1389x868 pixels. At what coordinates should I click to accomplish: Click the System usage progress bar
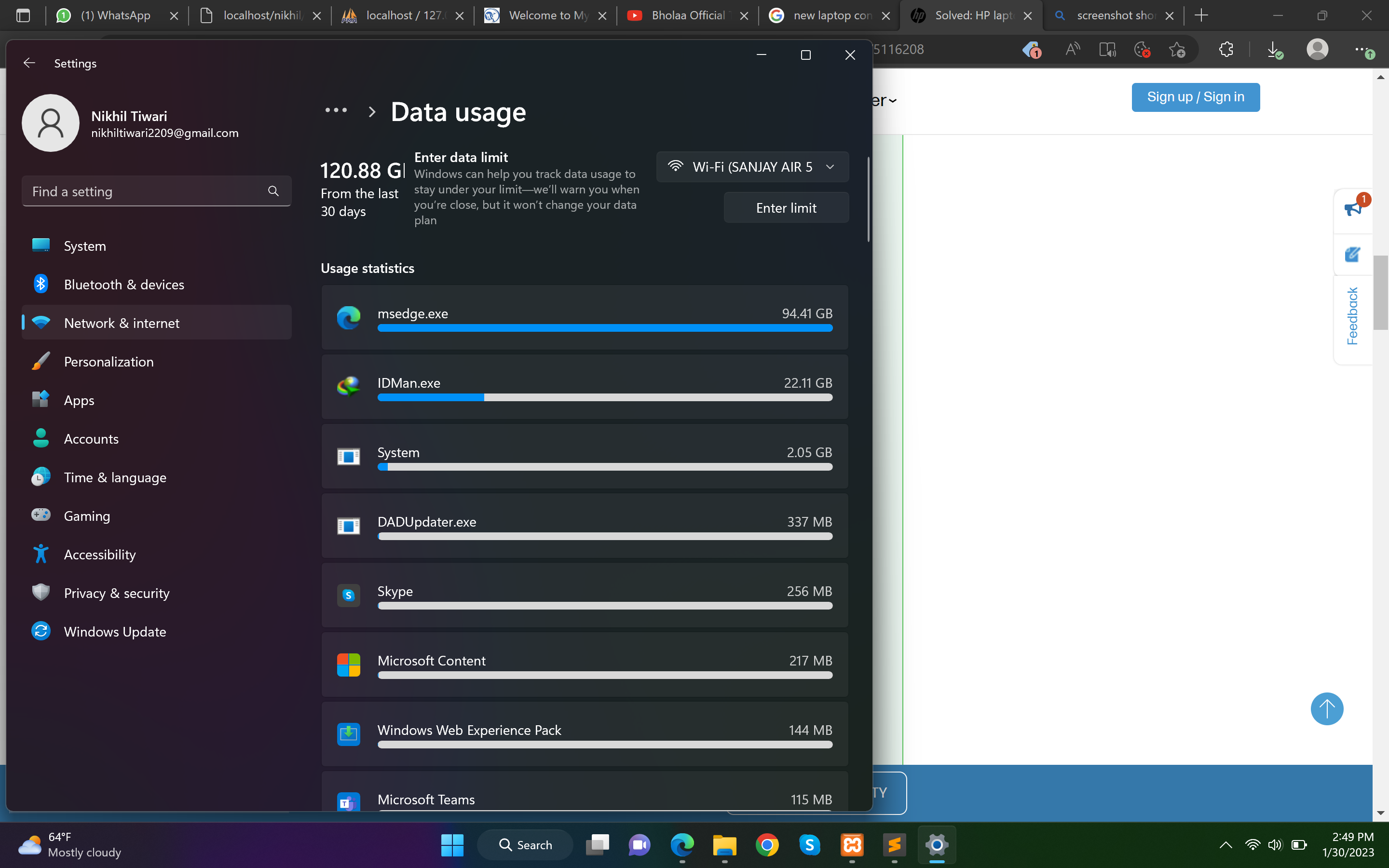(605, 467)
